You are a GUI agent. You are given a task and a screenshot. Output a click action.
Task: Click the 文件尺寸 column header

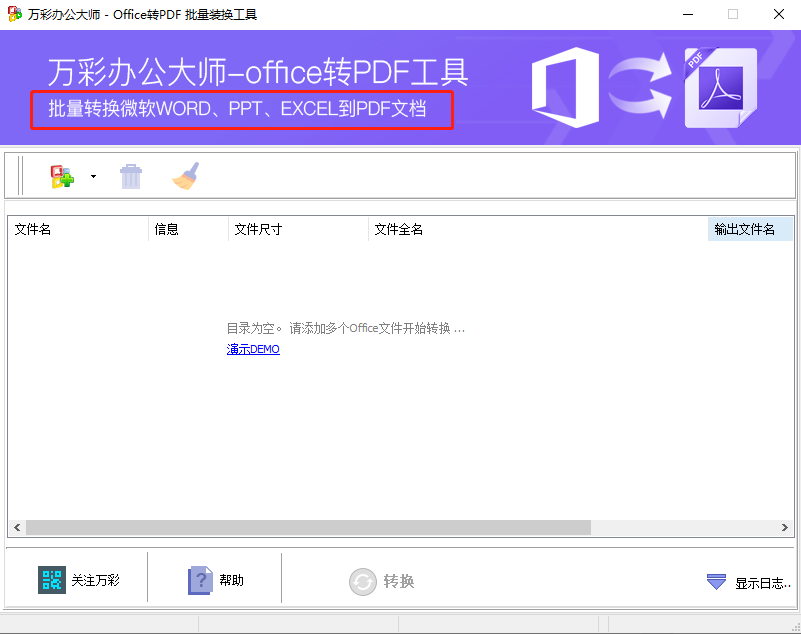point(298,229)
